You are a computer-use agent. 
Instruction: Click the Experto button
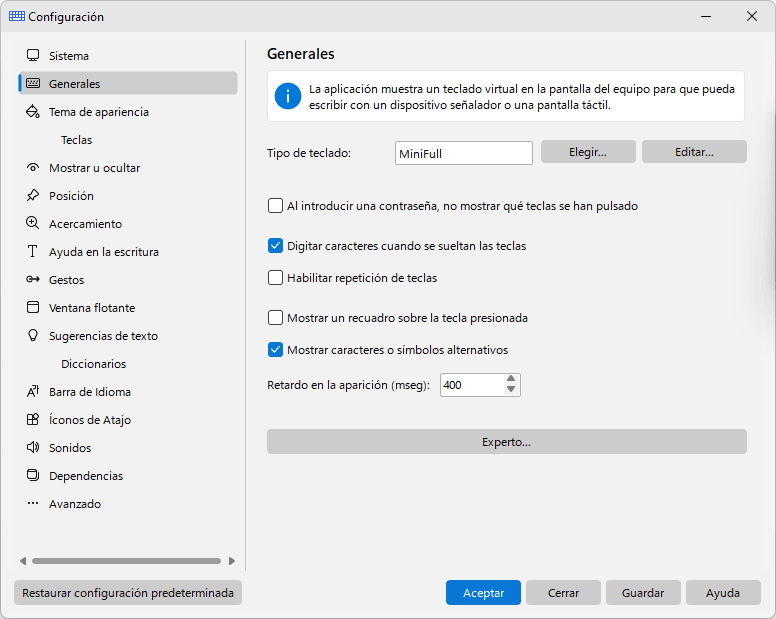[x=507, y=442]
